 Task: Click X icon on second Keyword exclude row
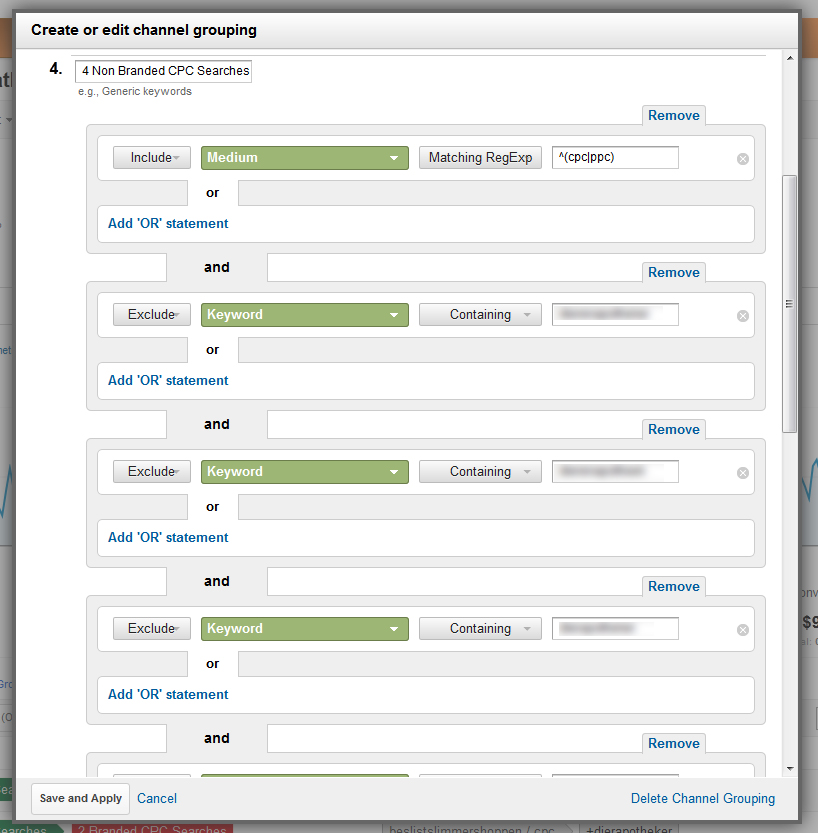point(743,473)
